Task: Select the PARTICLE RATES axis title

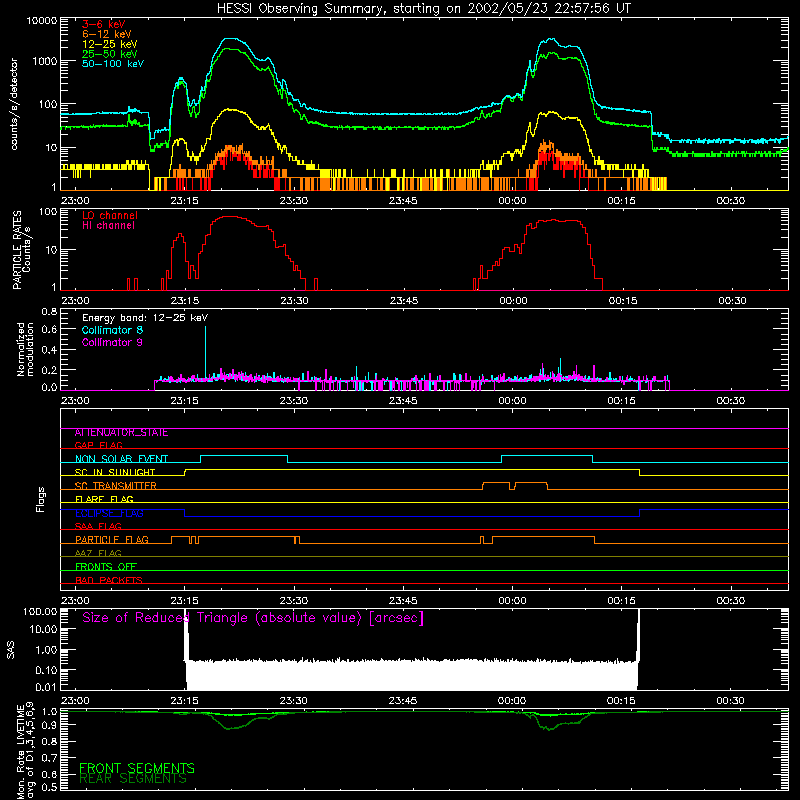Action: (x=17, y=250)
